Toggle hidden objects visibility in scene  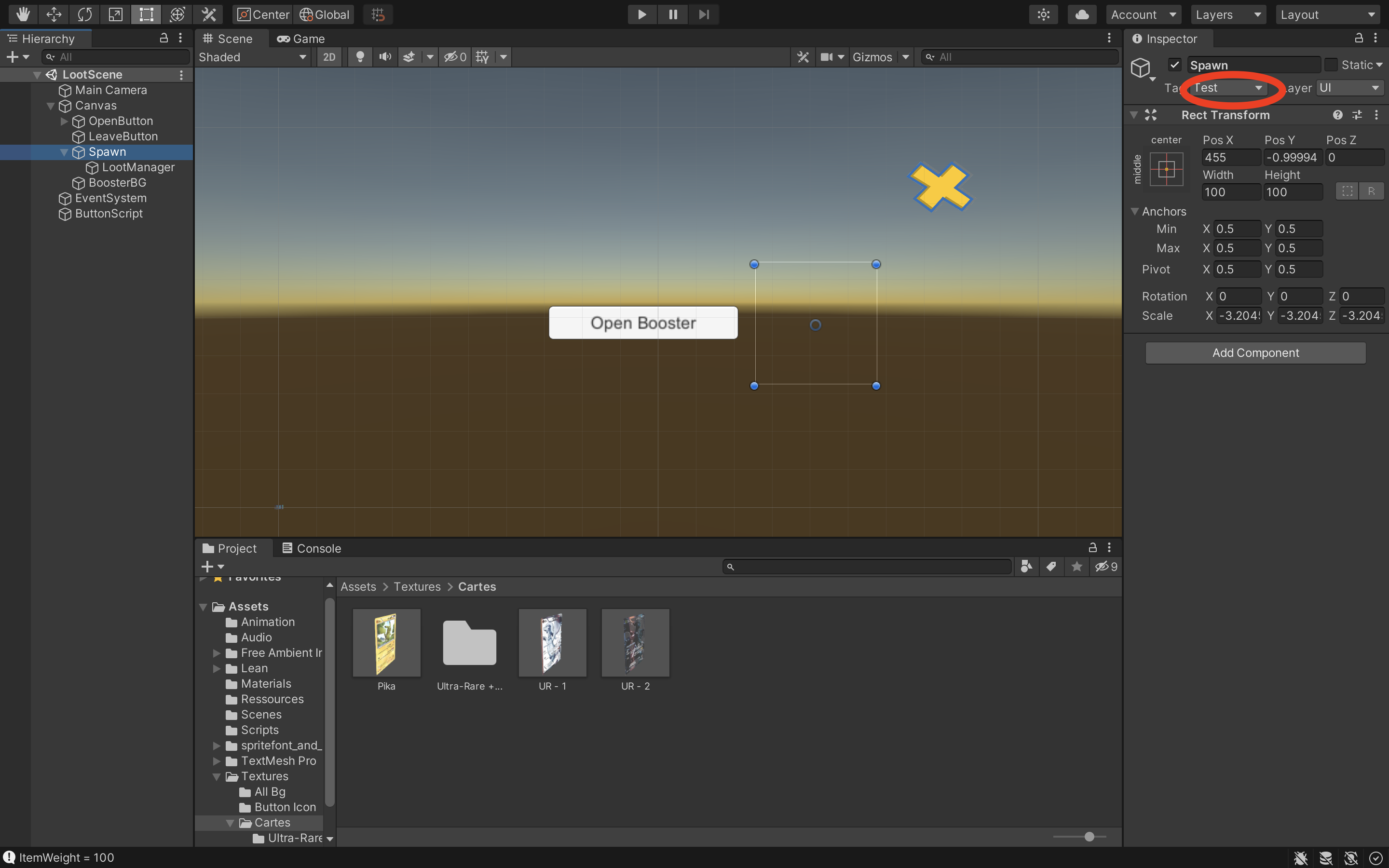455,57
